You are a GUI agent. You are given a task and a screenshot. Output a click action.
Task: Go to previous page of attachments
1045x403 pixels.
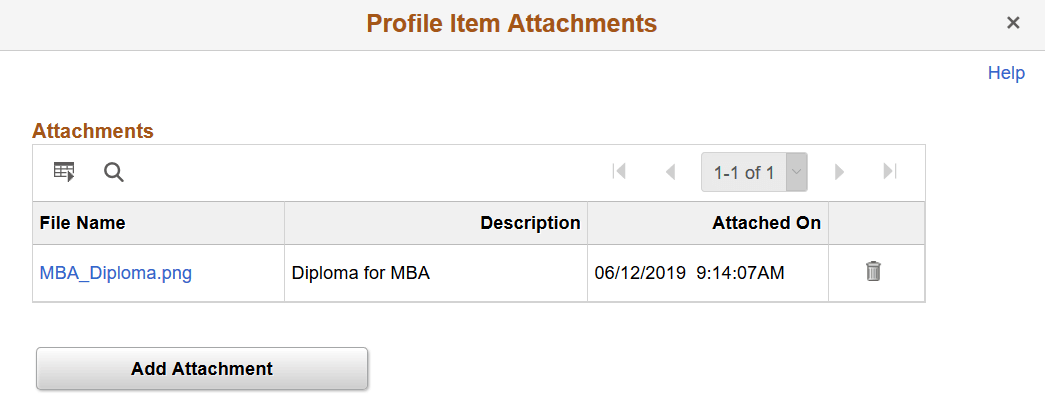click(670, 172)
